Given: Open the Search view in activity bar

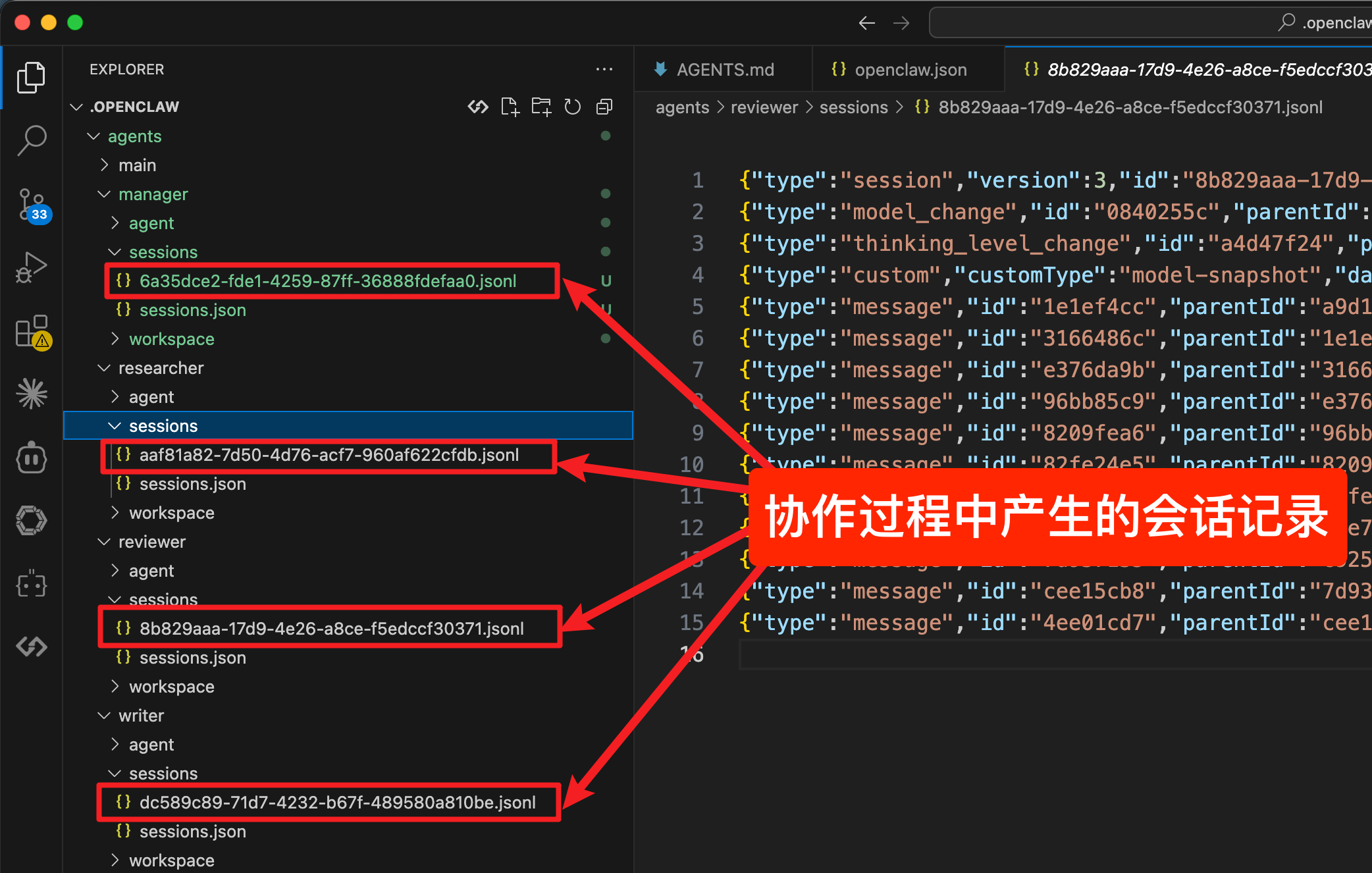Looking at the screenshot, I should tap(31, 140).
